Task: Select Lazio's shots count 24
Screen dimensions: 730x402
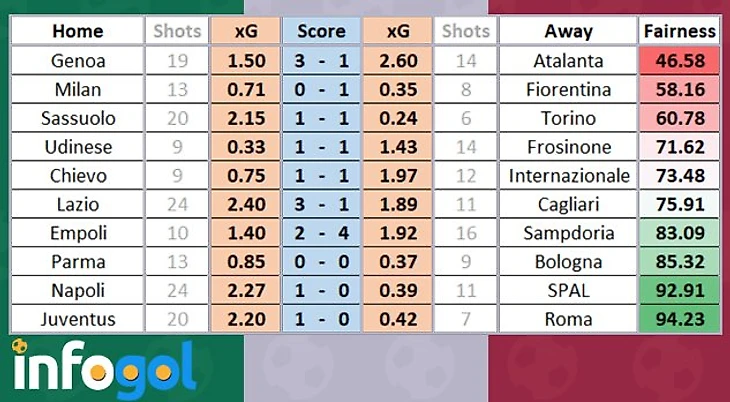Action: pos(177,204)
